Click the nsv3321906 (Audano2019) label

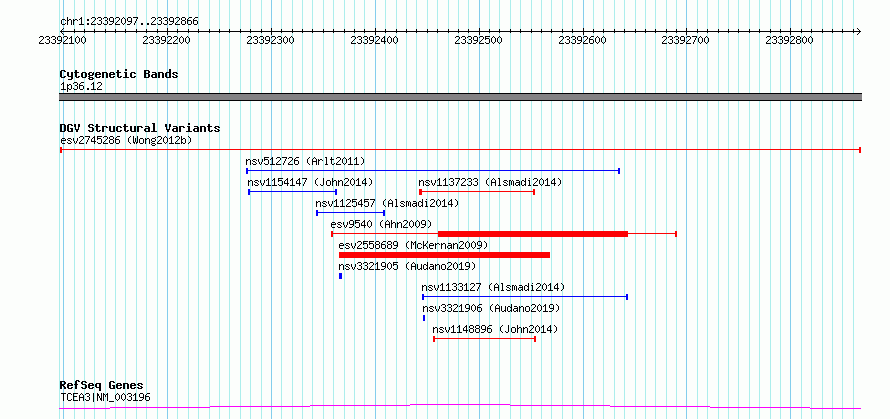pyautogui.click(x=491, y=308)
